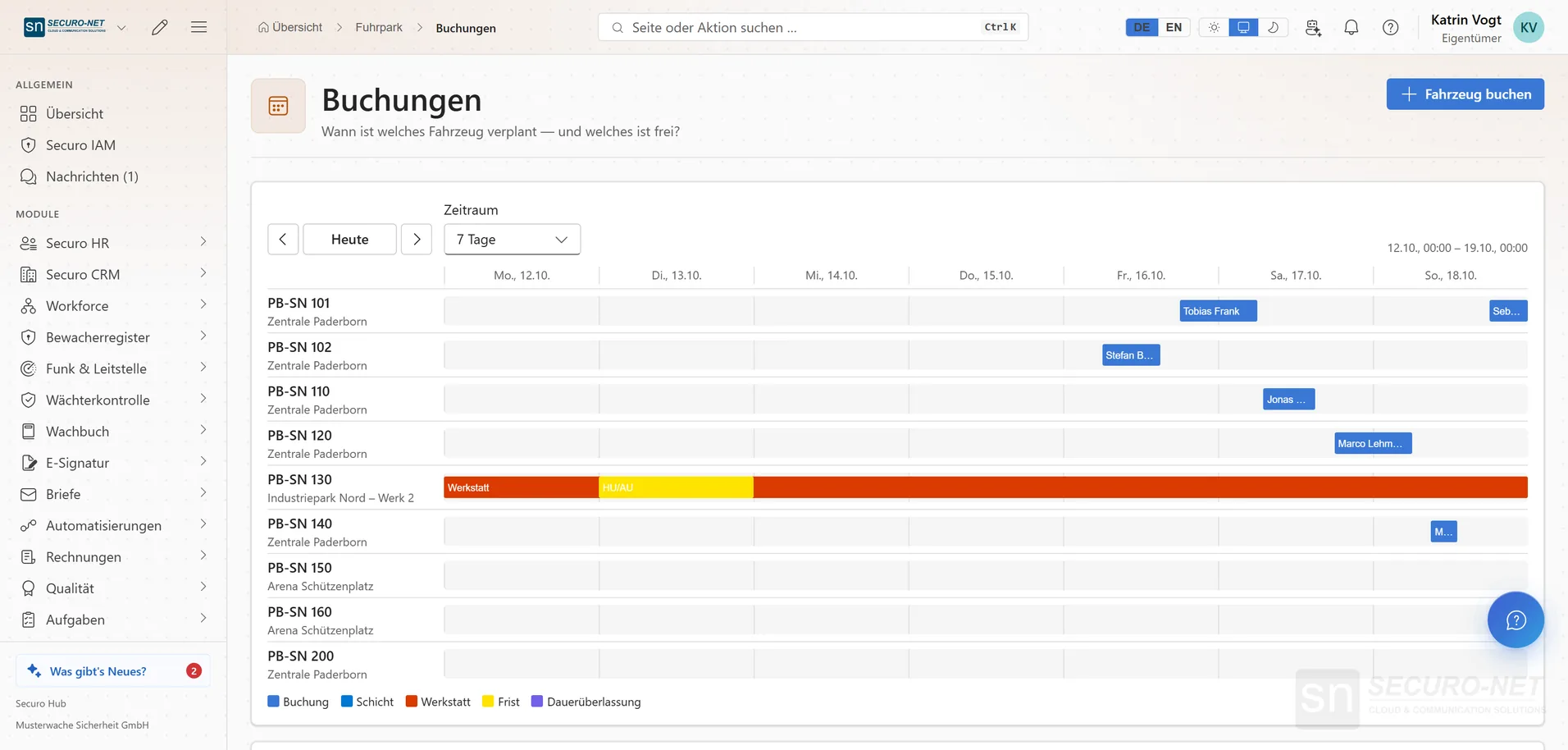The image size is (1568, 750).
Task: Open the Tobias Frank booking on PB-SN 101
Action: (x=1218, y=311)
